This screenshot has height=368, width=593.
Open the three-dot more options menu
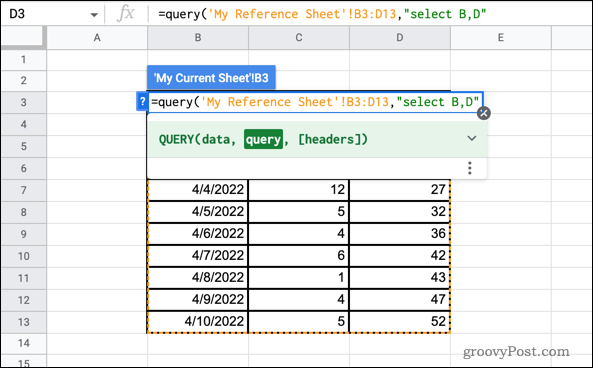pos(470,168)
